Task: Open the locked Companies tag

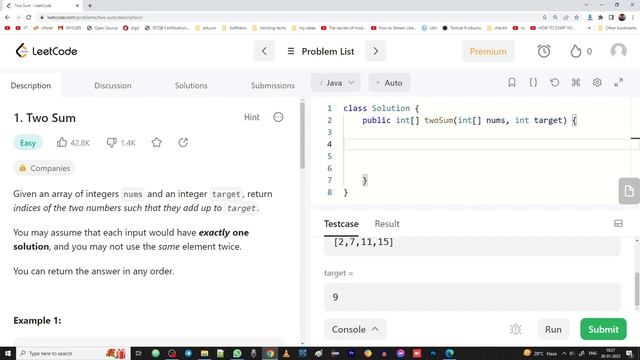Action: pos(44,168)
